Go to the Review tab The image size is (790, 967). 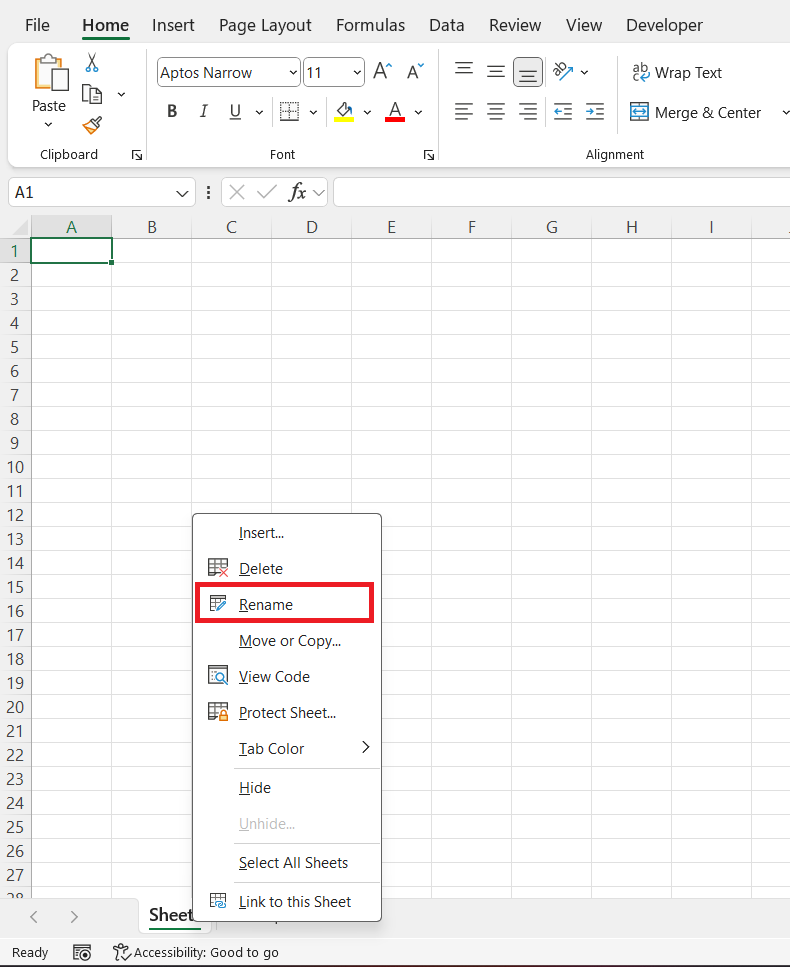(x=515, y=25)
